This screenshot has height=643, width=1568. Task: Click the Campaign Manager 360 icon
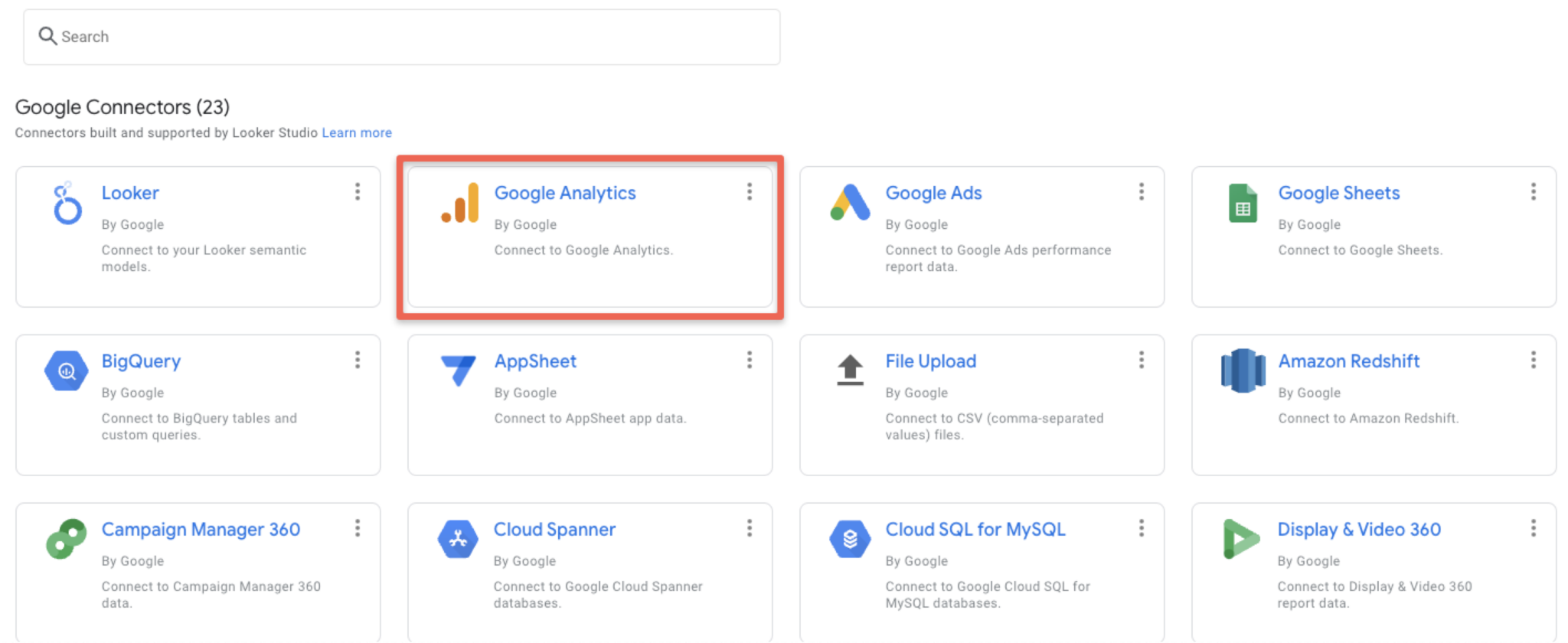(x=67, y=539)
